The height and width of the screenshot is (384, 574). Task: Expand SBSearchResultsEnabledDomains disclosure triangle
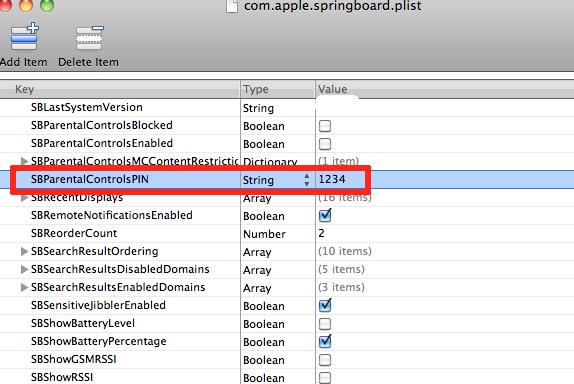24,287
